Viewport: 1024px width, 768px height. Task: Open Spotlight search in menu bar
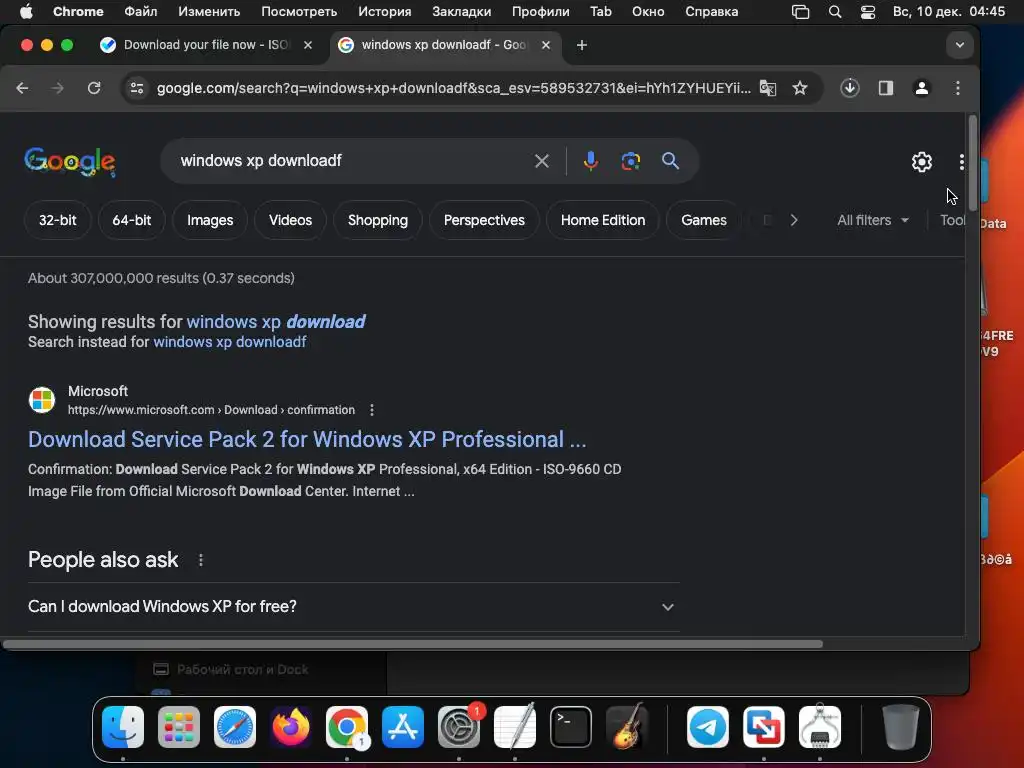point(835,12)
